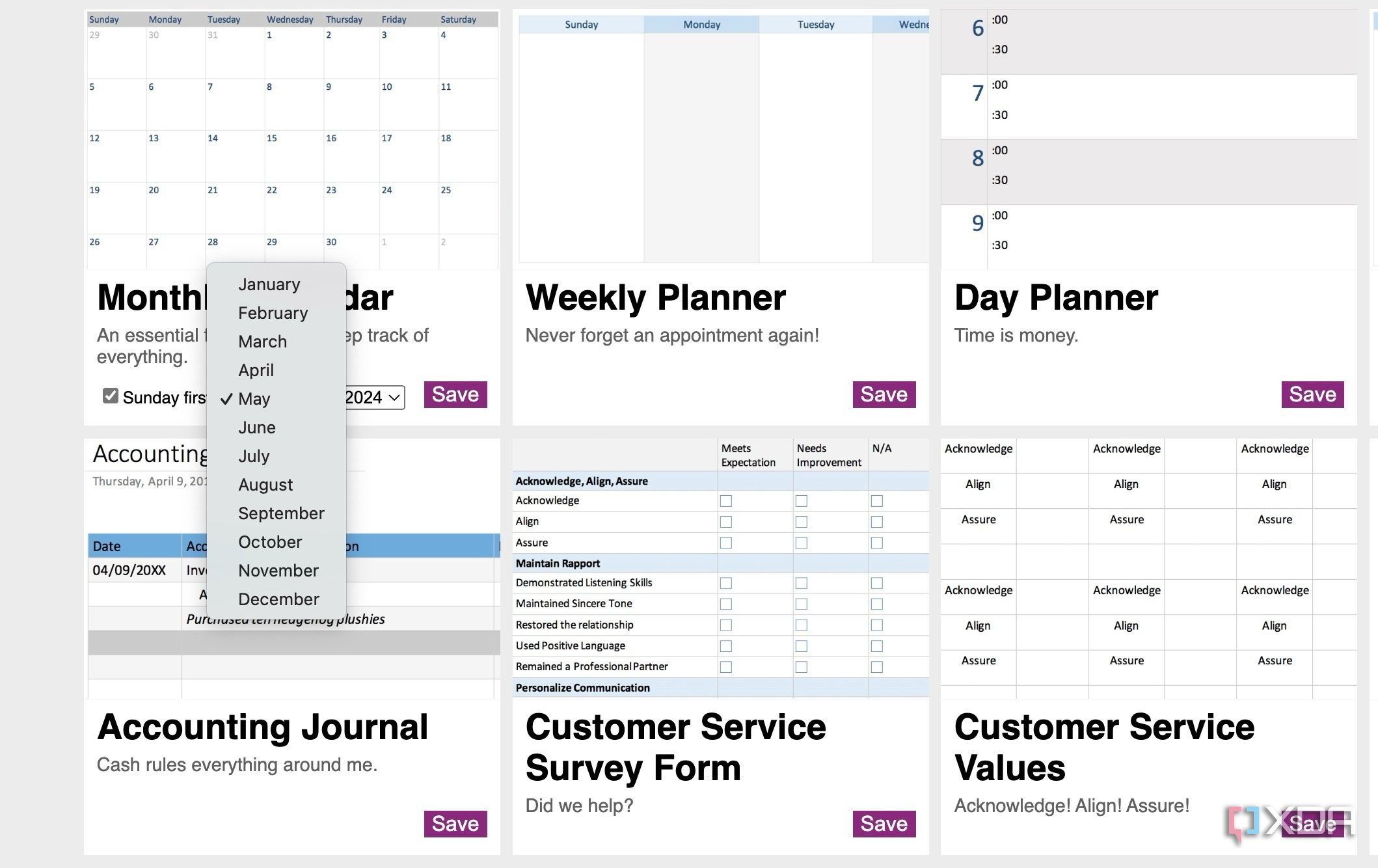Open the Weekly Planner preview thumbnail
Image resolution: width=1378 pixels, height=868 pixels.
click(x=720, y=140)
